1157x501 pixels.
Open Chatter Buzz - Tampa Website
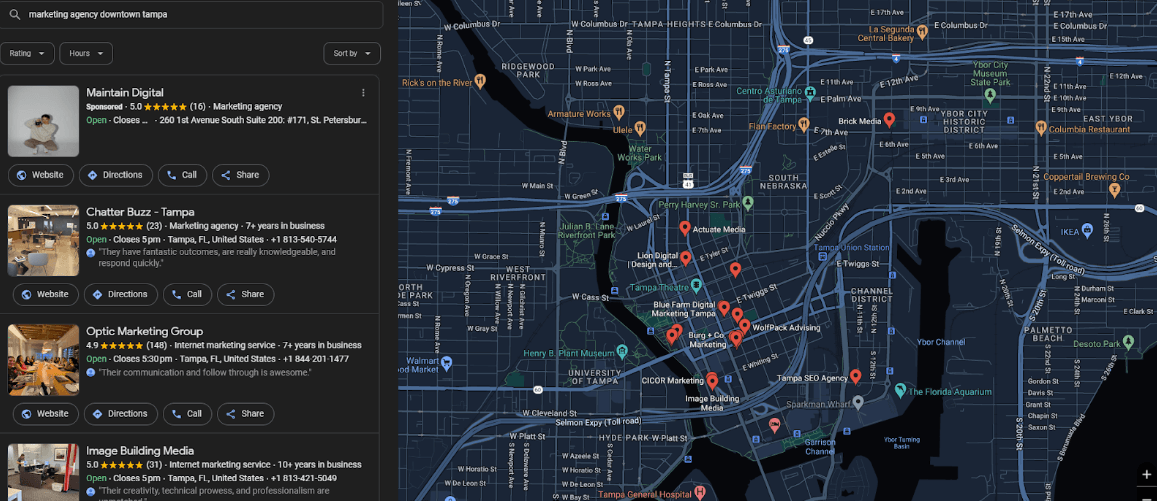[x=46, y=294]
